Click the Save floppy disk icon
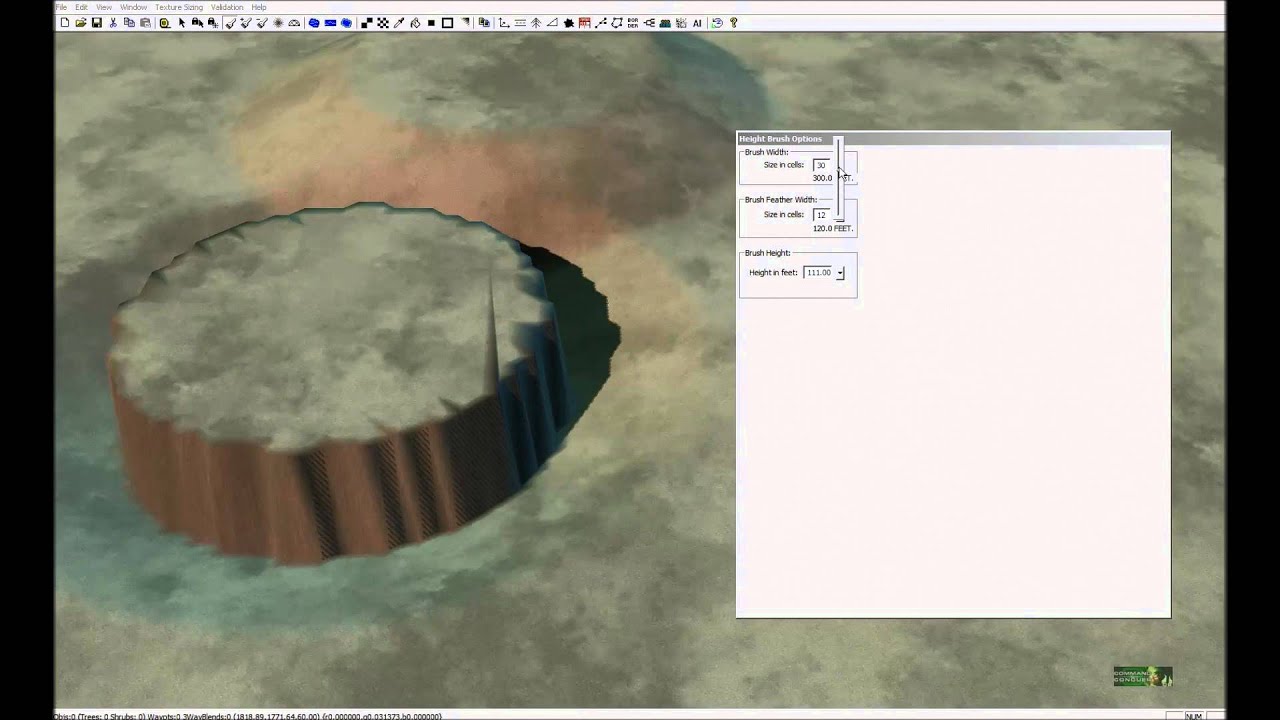Image resolution: width=1280 pixels, height=720 pixels. tap(97, 22)
